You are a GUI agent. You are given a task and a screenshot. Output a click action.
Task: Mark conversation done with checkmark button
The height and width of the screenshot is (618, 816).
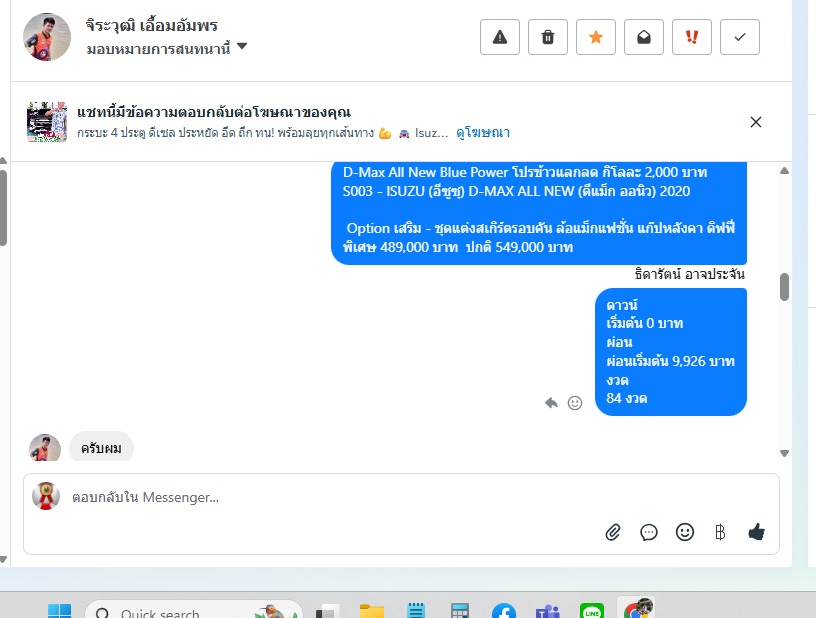[x=740, y=37]
